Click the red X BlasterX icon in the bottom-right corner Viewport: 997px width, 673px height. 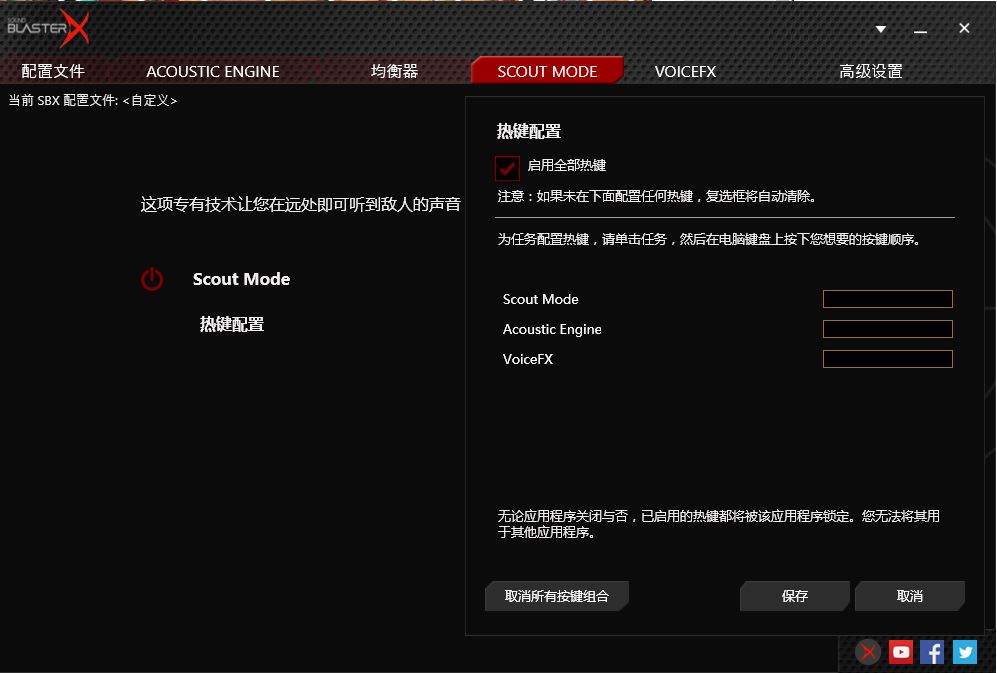(x=868, y=652)
